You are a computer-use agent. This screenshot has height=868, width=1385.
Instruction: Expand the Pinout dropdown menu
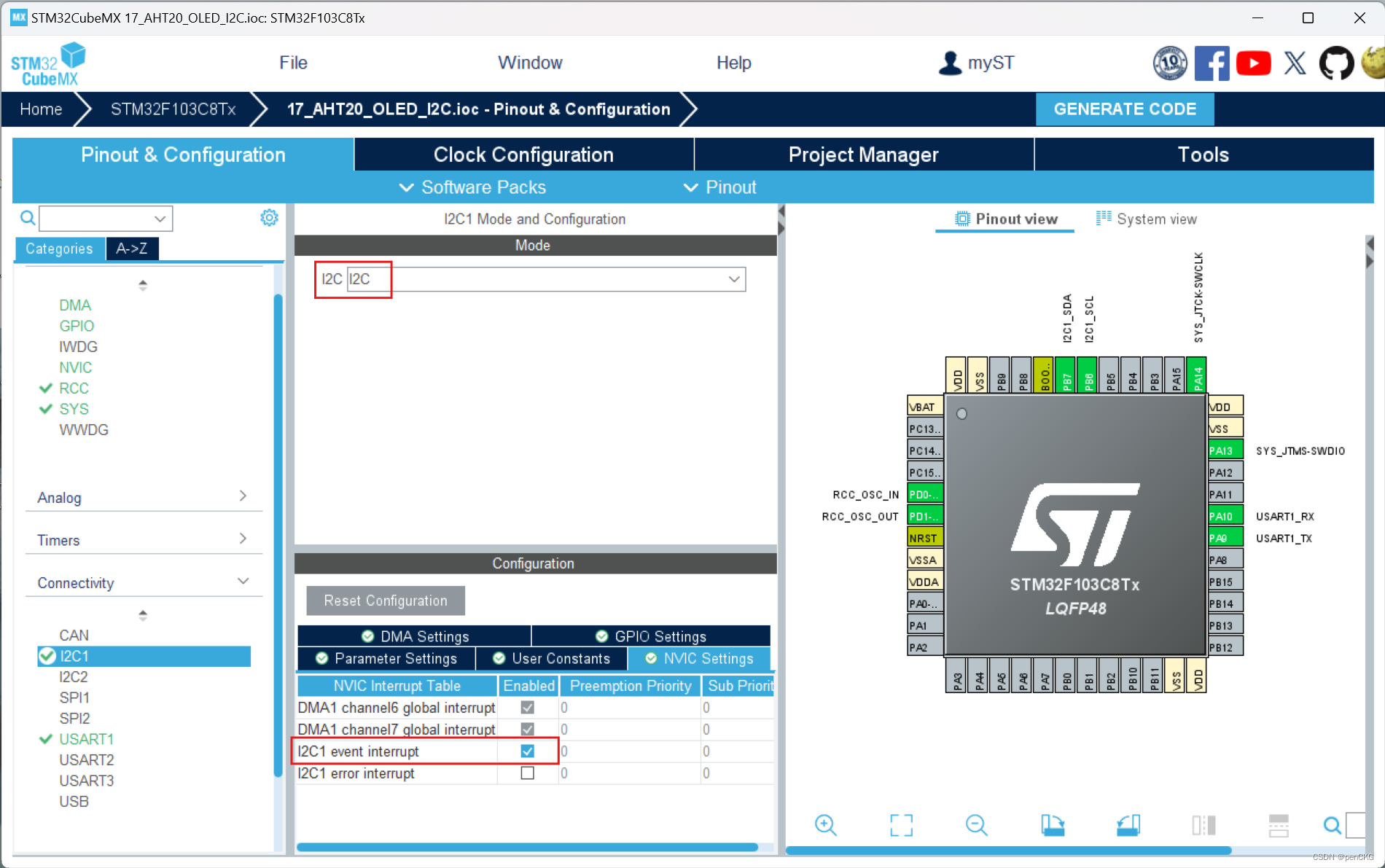pos(719,187)
